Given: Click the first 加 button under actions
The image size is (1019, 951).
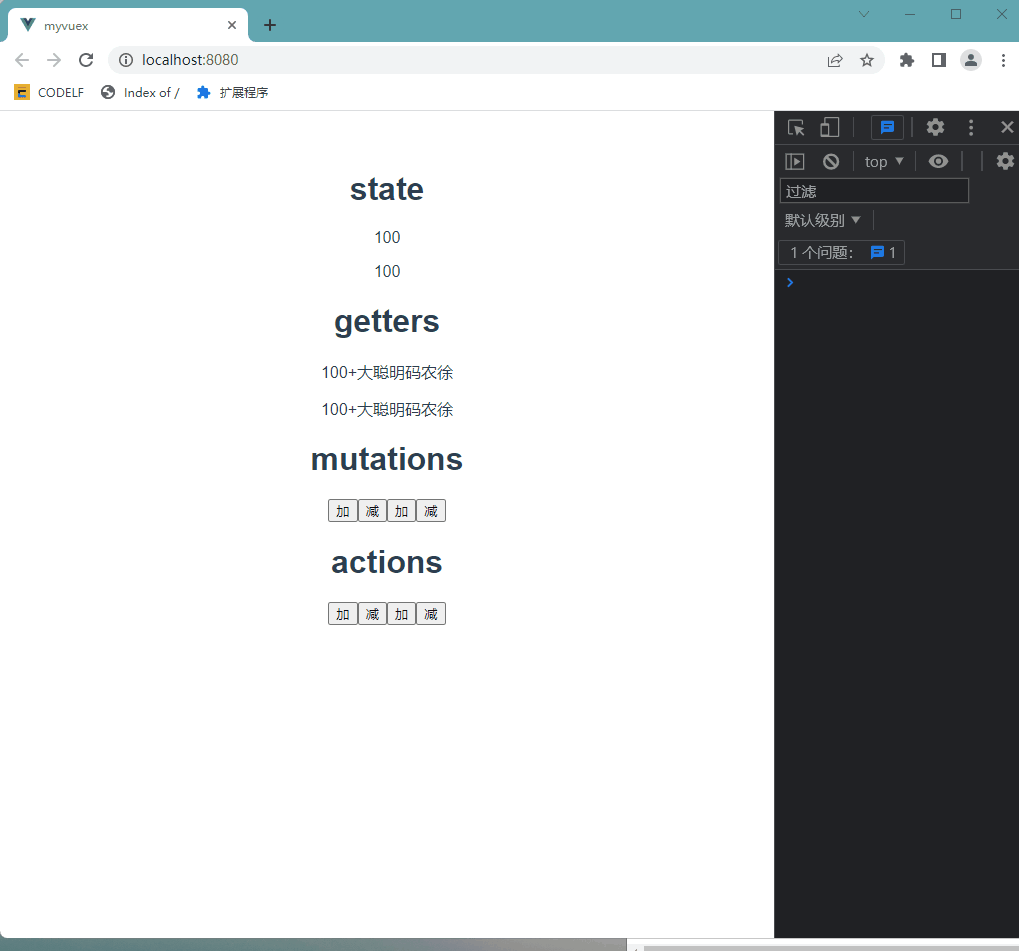Looking at the screenshot, I should coord(342,614).
